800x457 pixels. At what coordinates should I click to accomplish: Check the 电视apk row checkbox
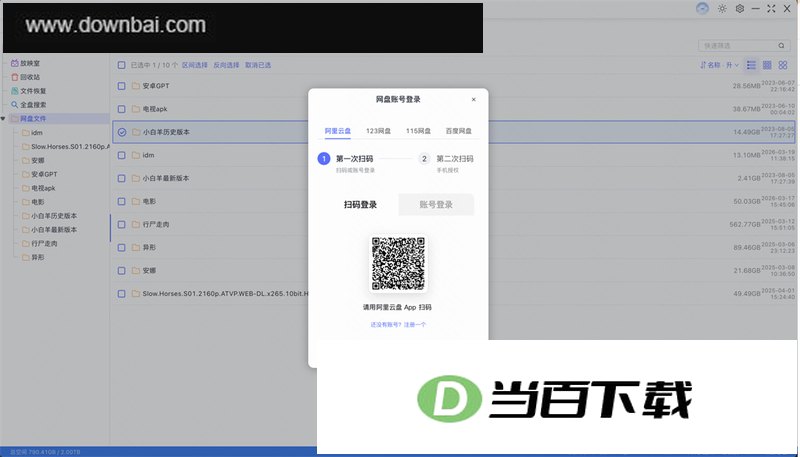(x=121, y=109)
